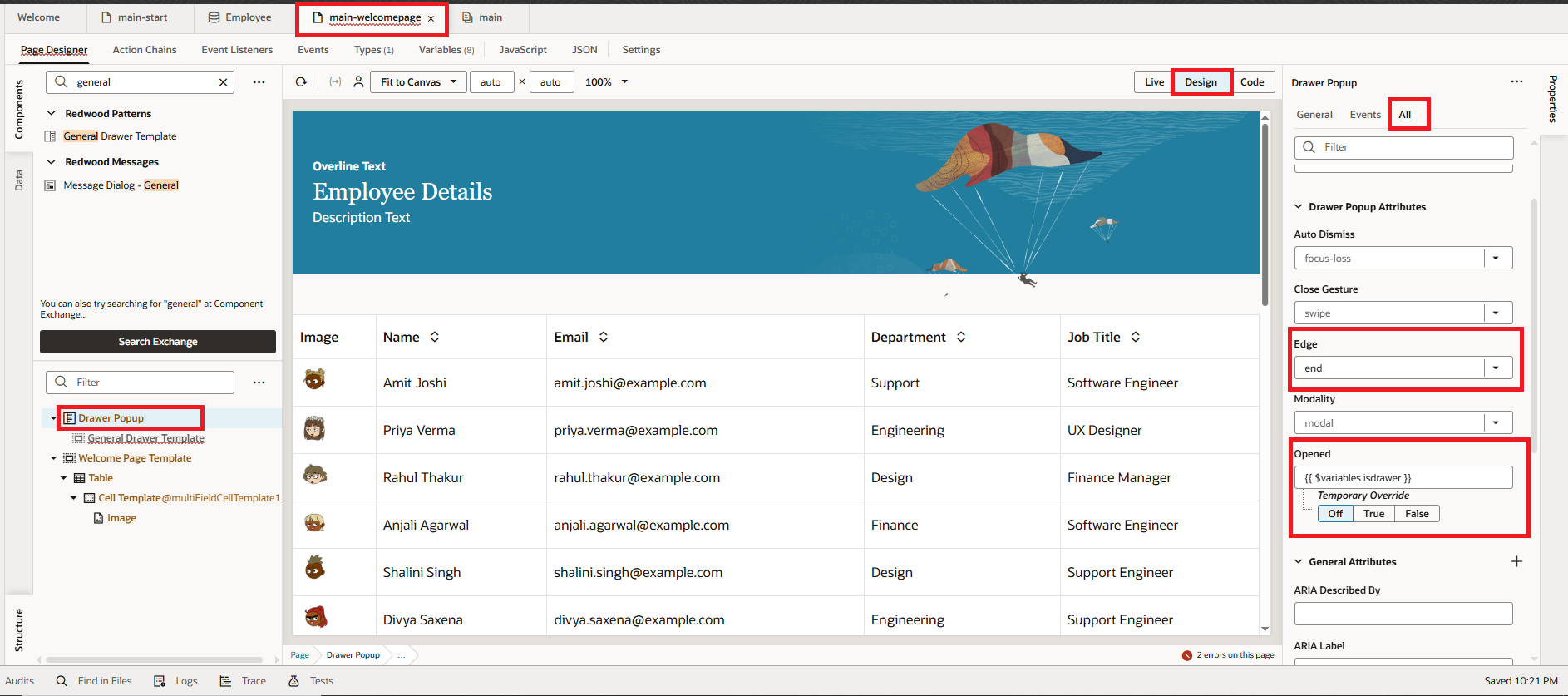Open Drawer Popup properties options menu
The image size is (1568, 696).
point(1516,82)
